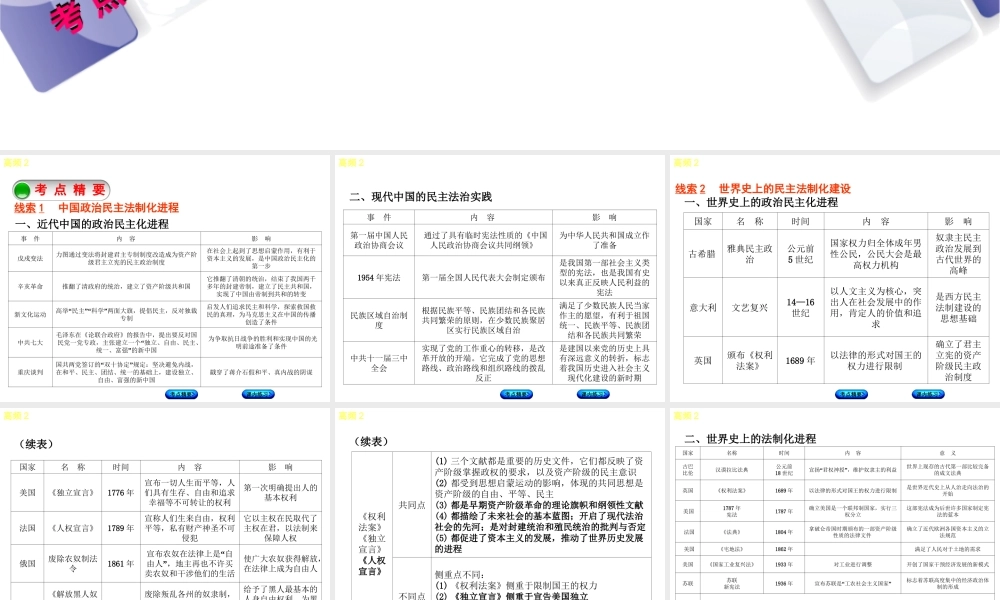Click the 《宅地法》 table cell
Screen dimensions: 1000x600
[732, 549]
